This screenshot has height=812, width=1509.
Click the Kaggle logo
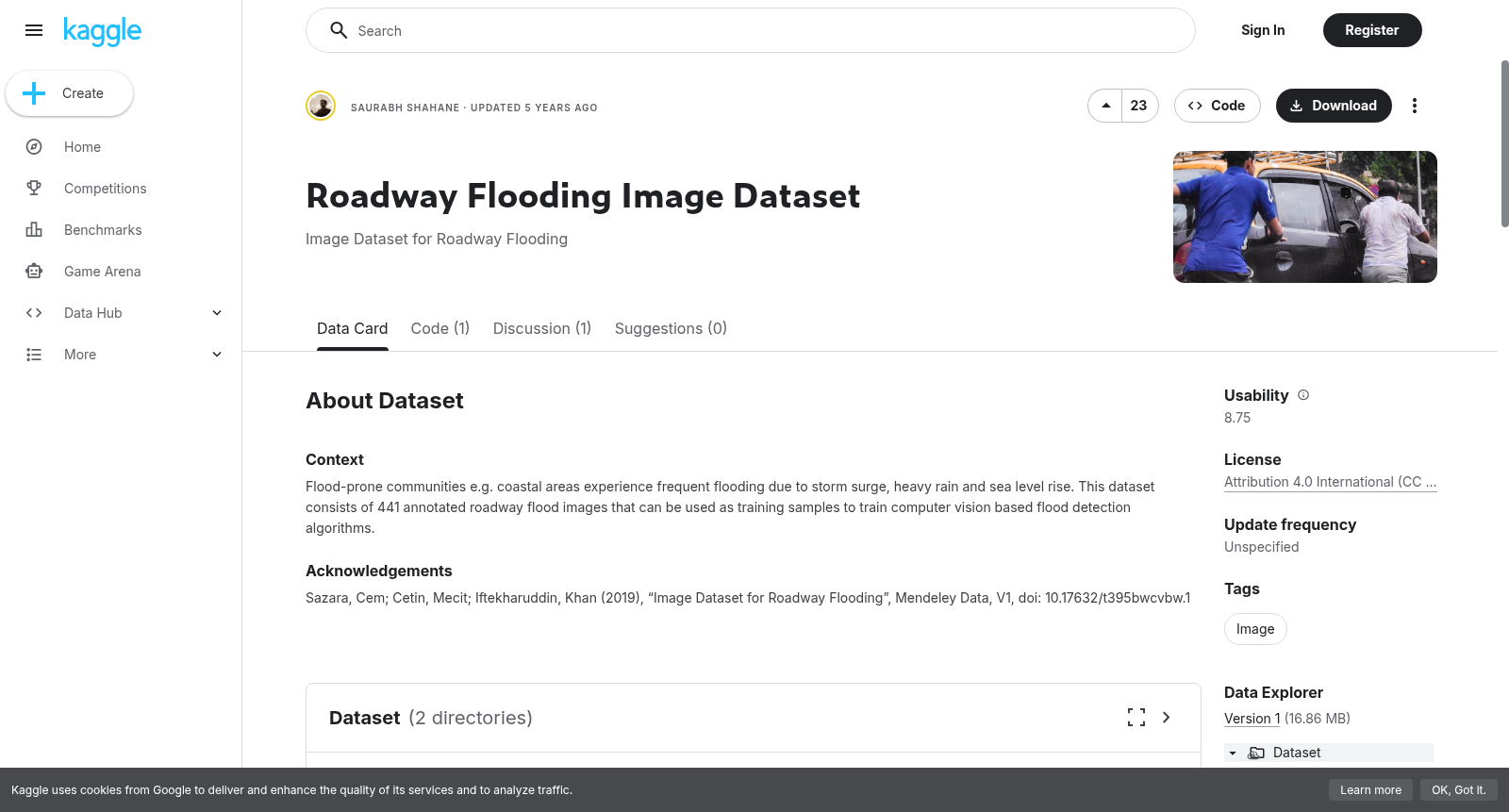pos(102,31)
